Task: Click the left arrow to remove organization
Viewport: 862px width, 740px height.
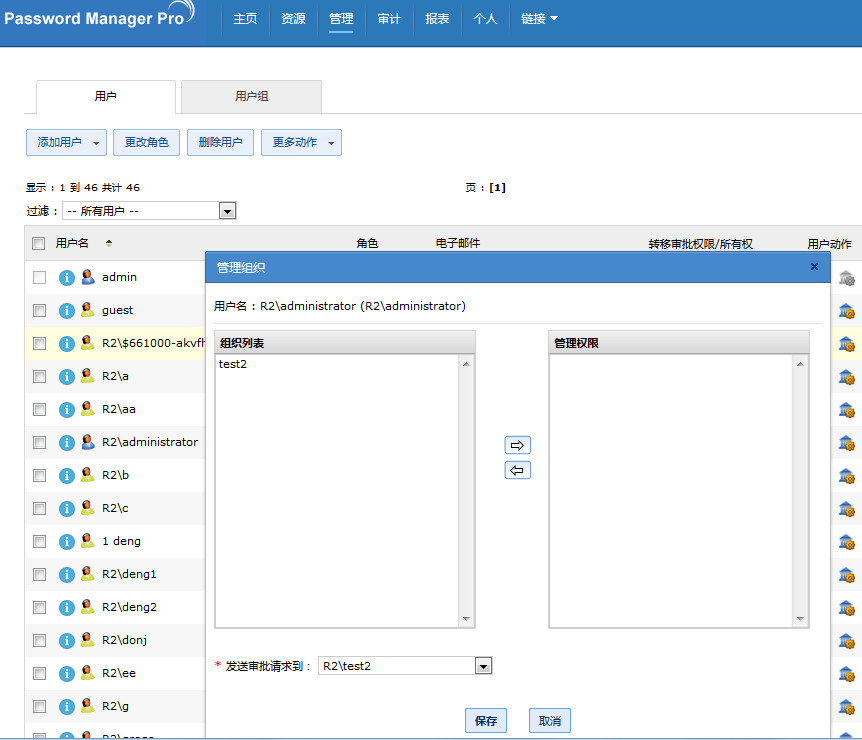Action: [517, 471]
